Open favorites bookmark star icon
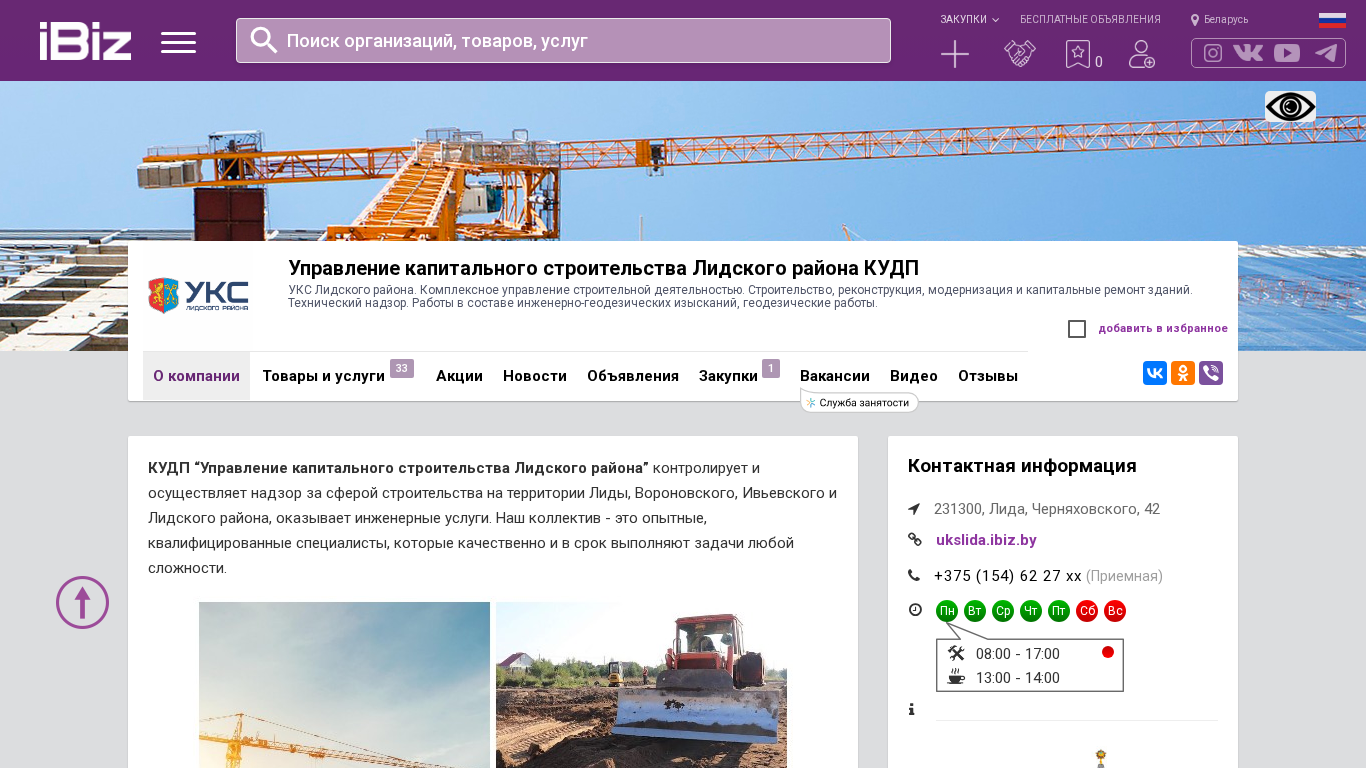The width and height of the screenshot is (1366, 768). [1078, 54]
